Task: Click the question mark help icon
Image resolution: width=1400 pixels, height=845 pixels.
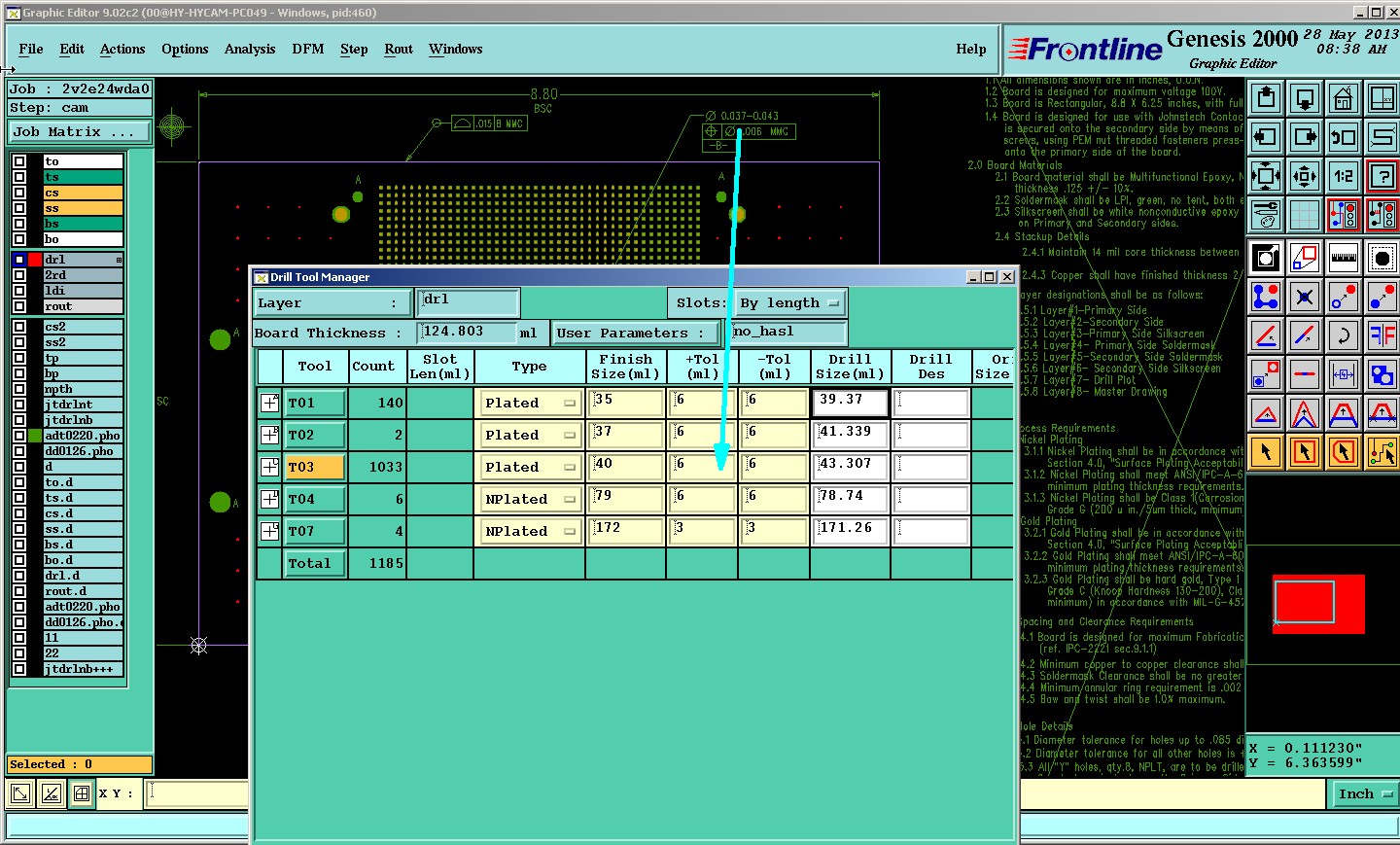Action: (1382, 176)
